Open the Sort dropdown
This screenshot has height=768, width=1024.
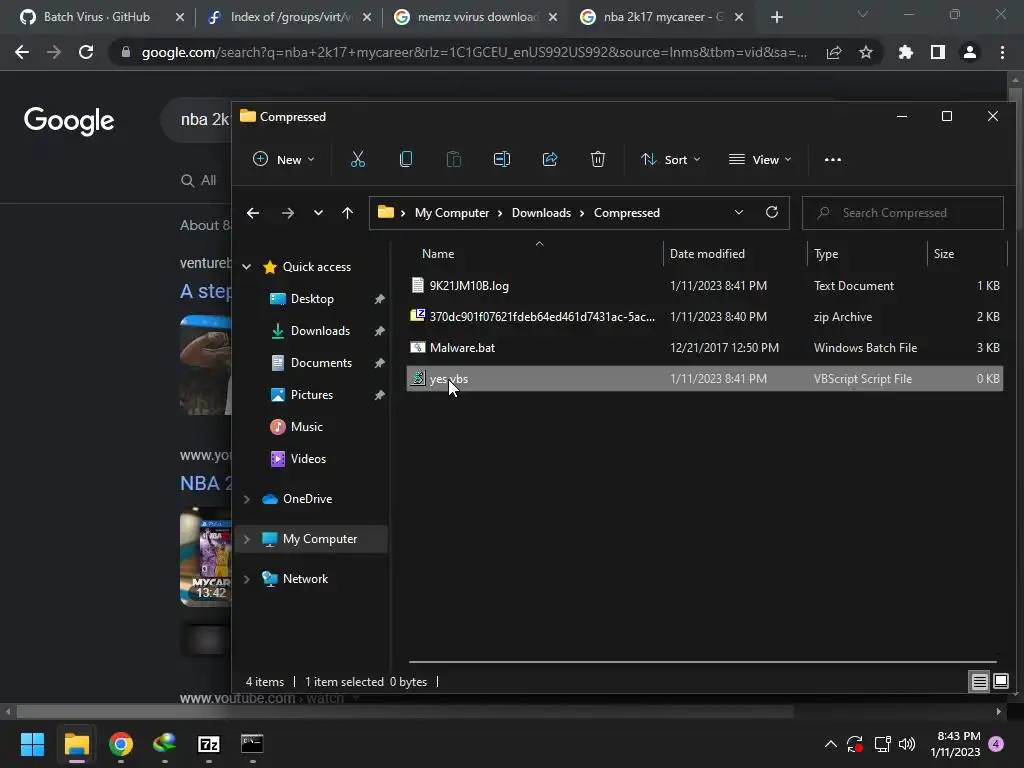[x=671, y=159]
